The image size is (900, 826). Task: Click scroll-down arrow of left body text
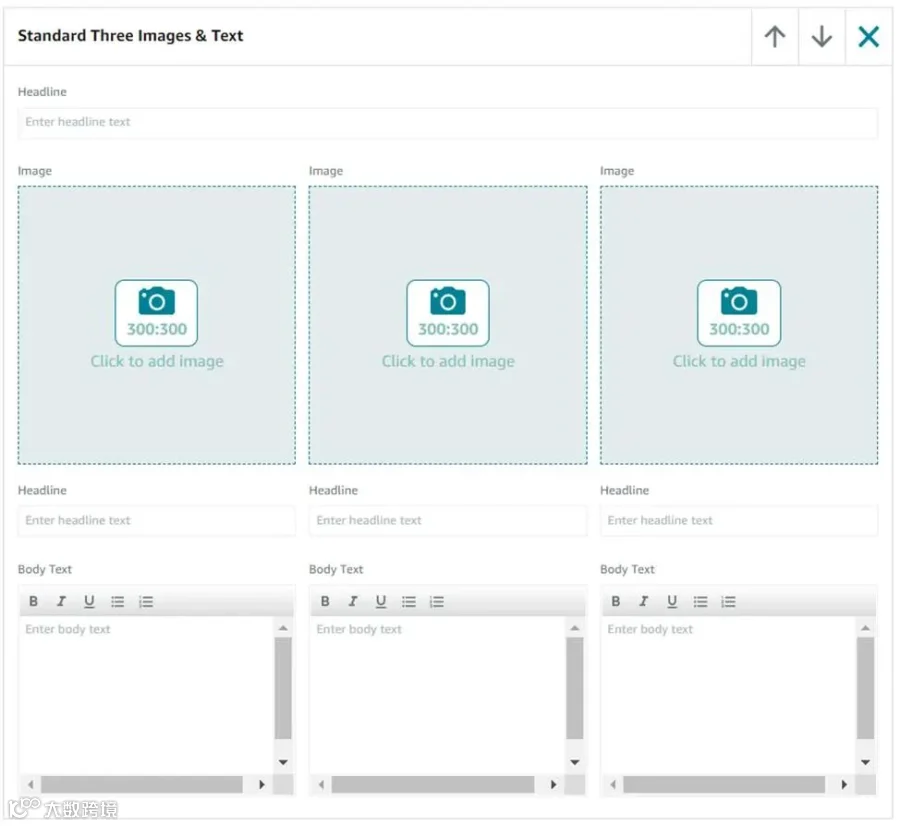(283, 763)
